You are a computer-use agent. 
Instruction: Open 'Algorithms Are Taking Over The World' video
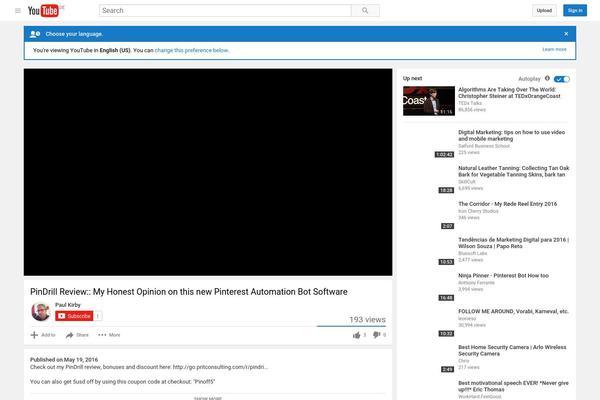(509, 93)
